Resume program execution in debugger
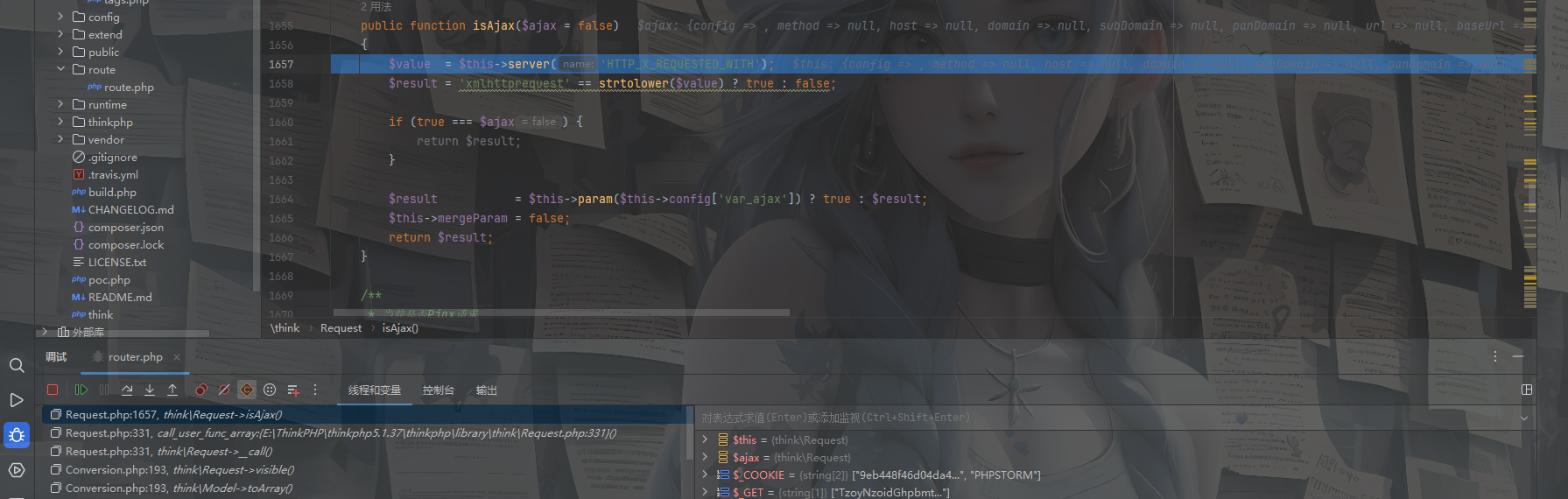 (81, 390)
